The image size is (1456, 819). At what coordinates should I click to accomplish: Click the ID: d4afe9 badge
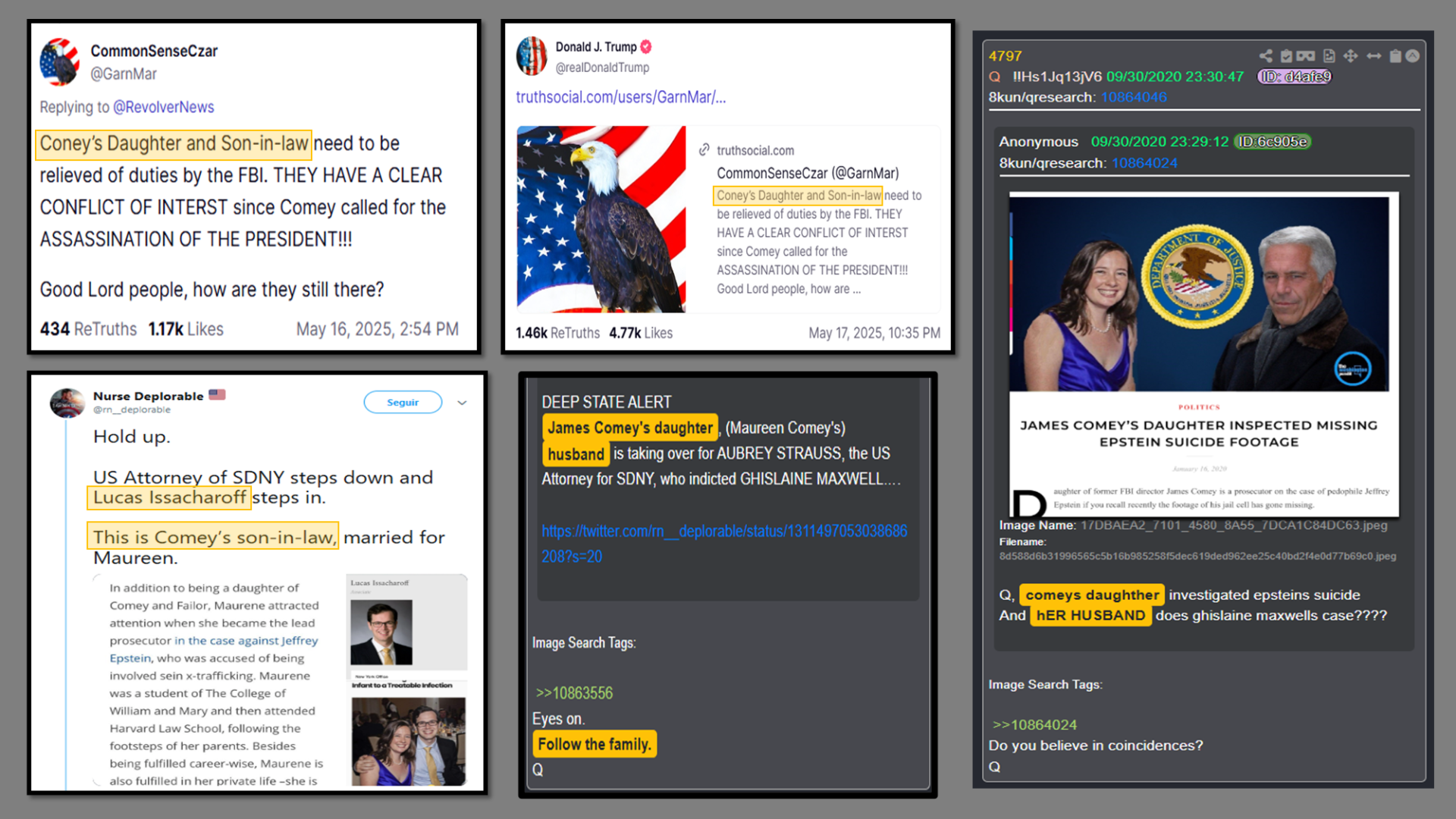point(1295,77)
